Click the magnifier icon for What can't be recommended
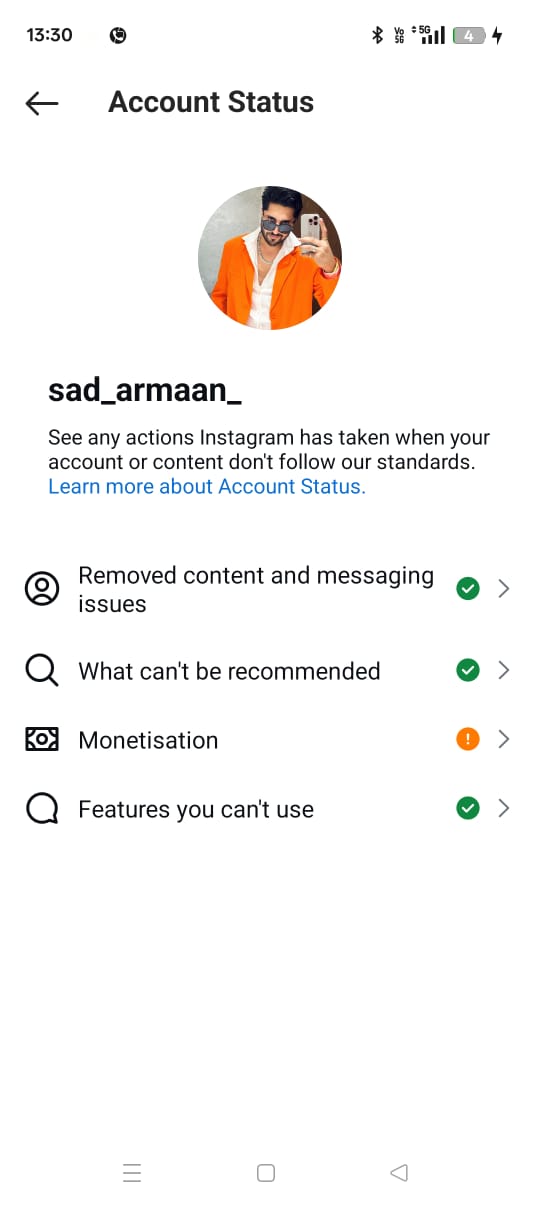 pyautogui.click(x=42, y=670)
